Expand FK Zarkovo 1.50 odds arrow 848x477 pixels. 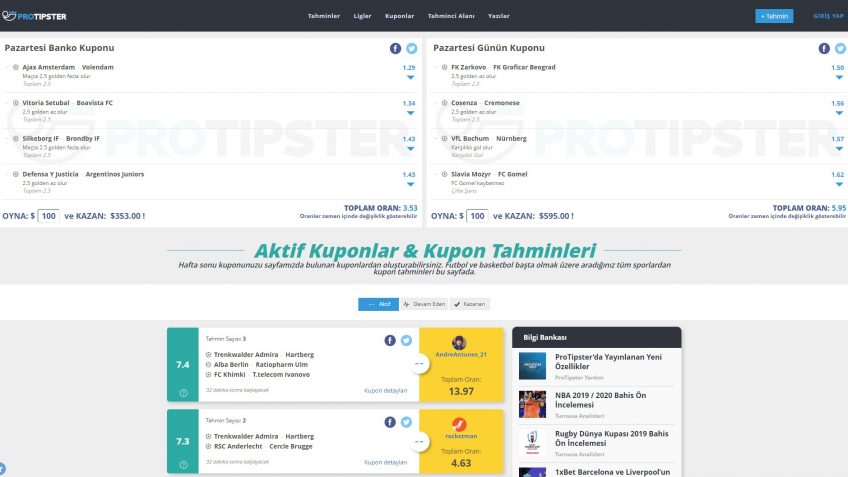(x=839, y=77)
